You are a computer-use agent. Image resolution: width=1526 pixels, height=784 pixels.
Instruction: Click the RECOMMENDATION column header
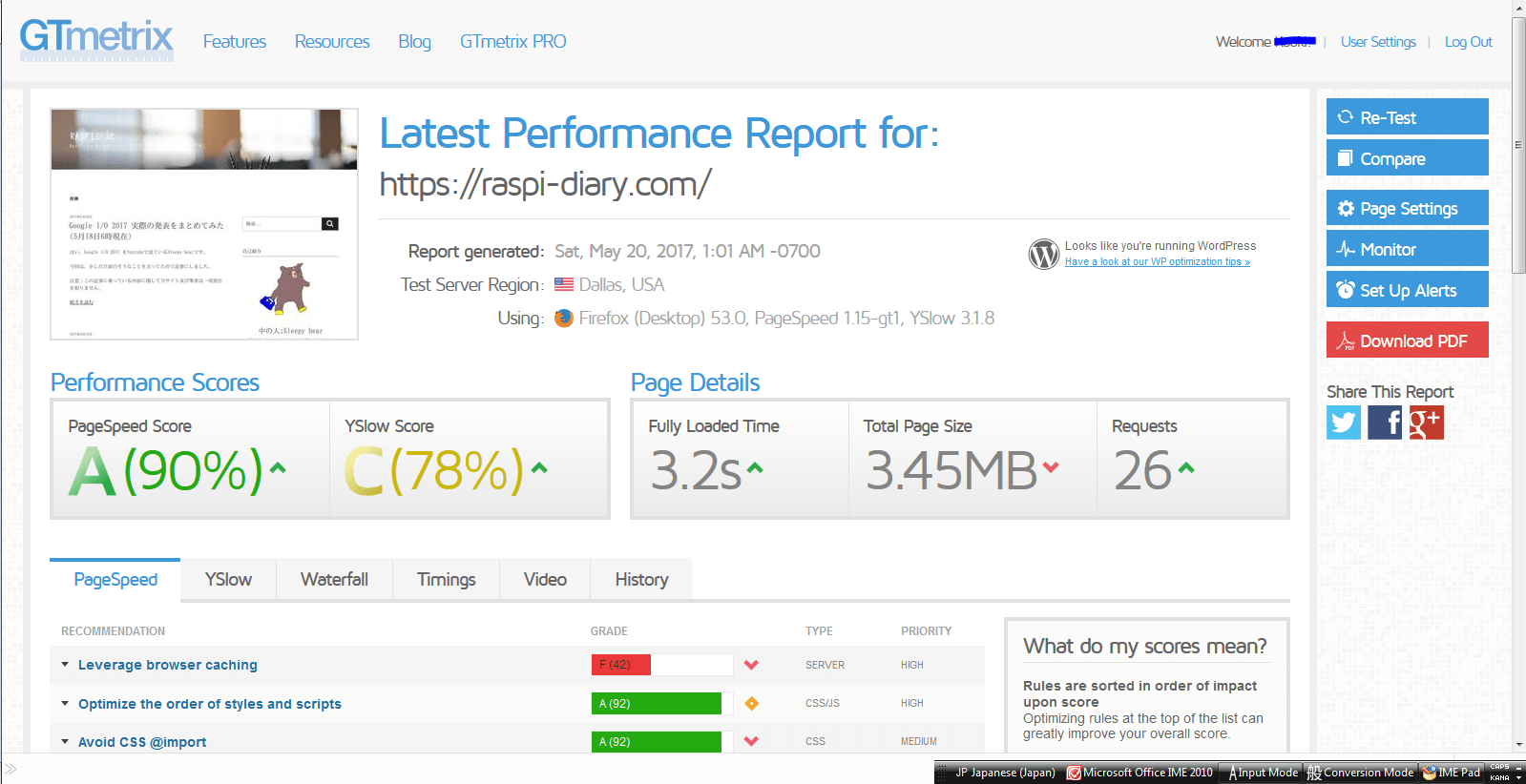(x=113, y=631)
